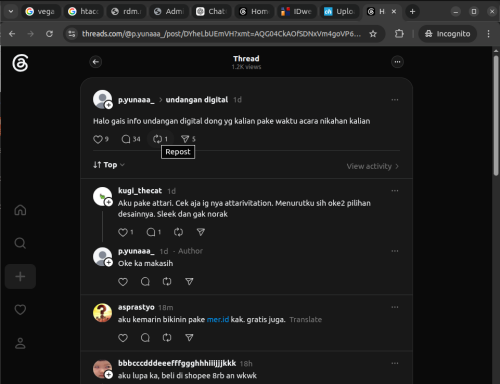Close the active Threads tab
The height and width of the screenshot is (384, 500).
coord(394,12)
